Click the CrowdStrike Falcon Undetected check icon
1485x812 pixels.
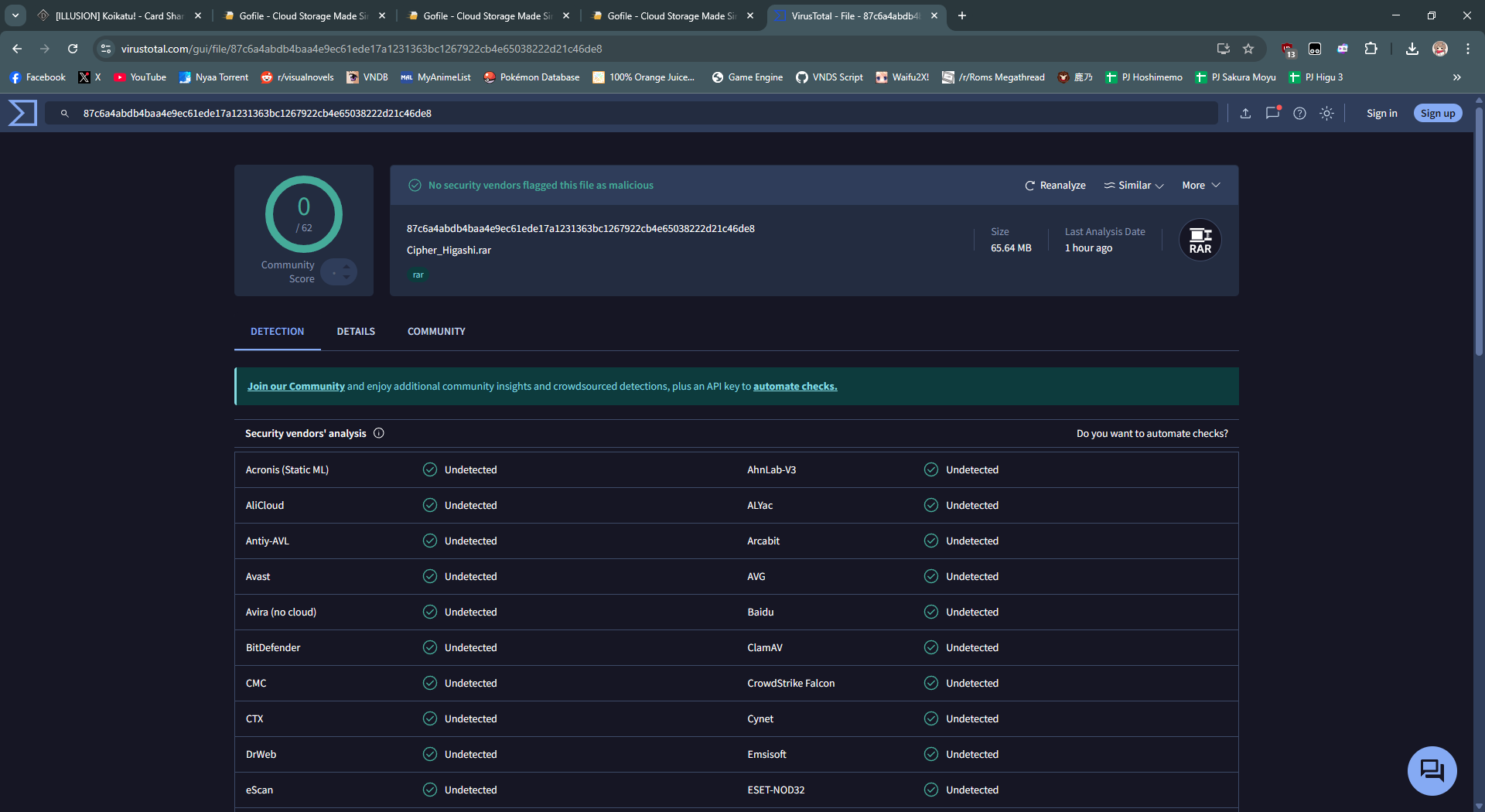pyautogui.click(x=931, y=683)
